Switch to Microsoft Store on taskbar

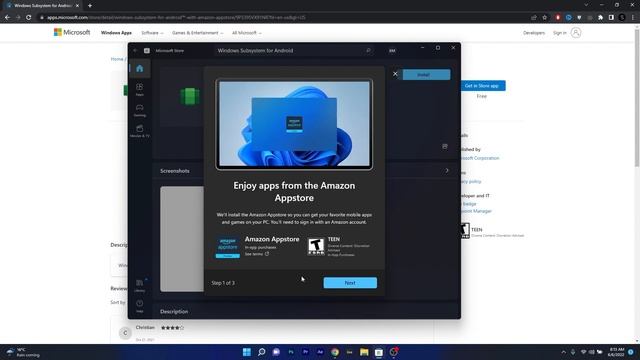379,352
